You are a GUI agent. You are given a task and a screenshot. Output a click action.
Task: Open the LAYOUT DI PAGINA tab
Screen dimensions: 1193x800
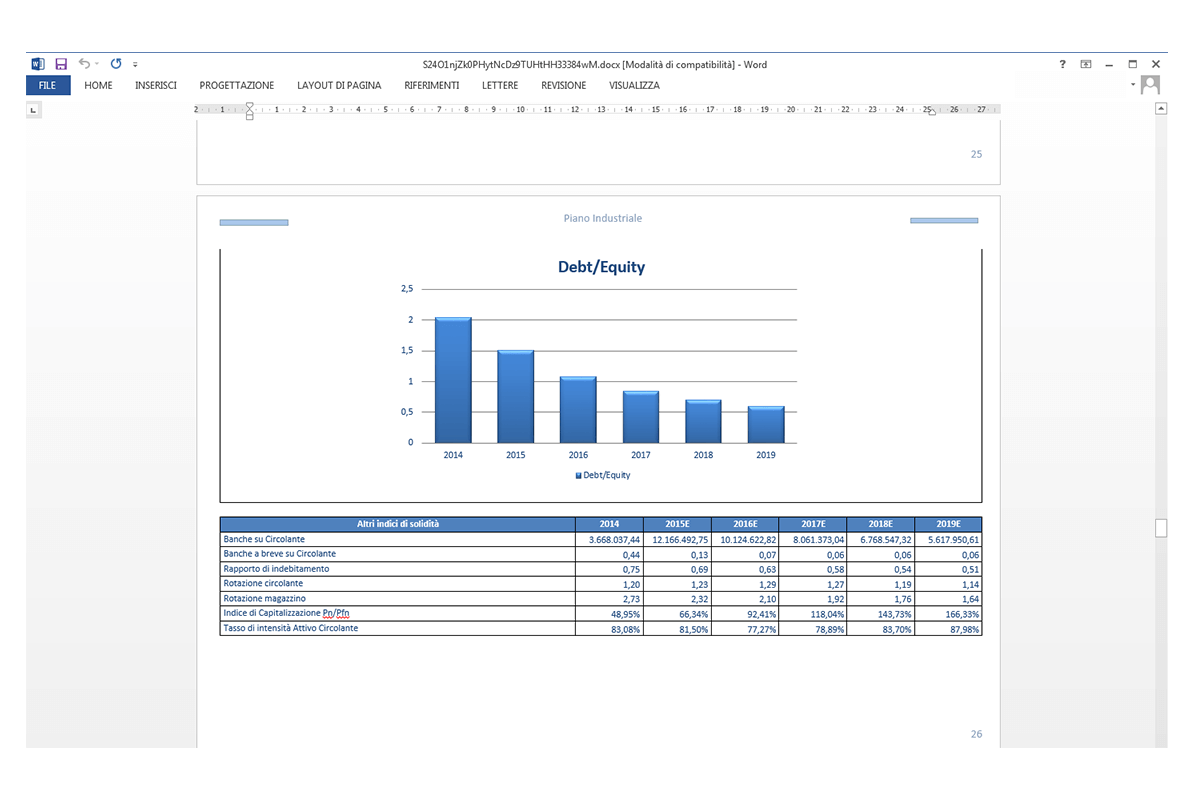[x=339, y=85]
